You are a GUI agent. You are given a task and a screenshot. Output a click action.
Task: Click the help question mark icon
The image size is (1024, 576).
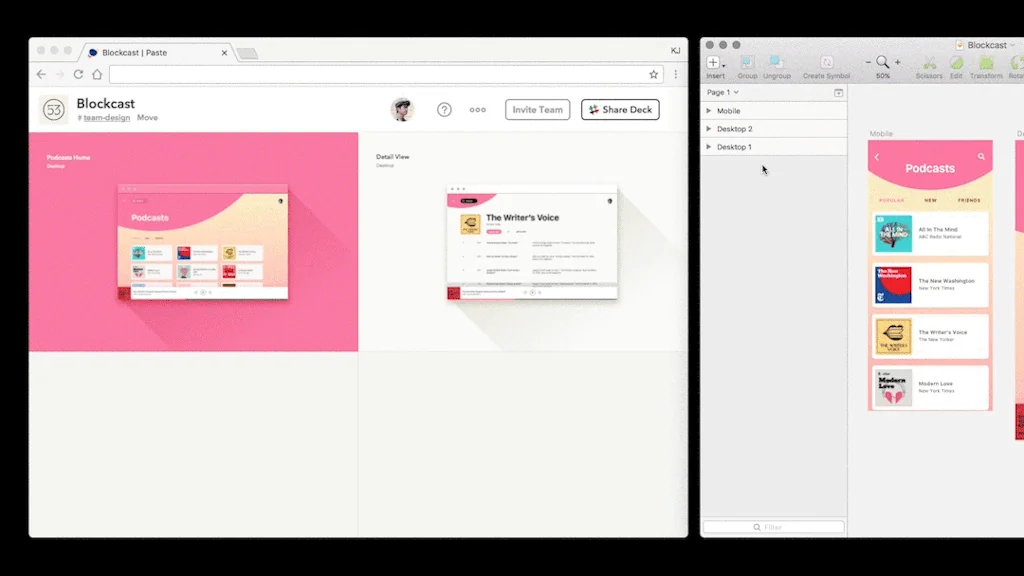coord(444,110)
